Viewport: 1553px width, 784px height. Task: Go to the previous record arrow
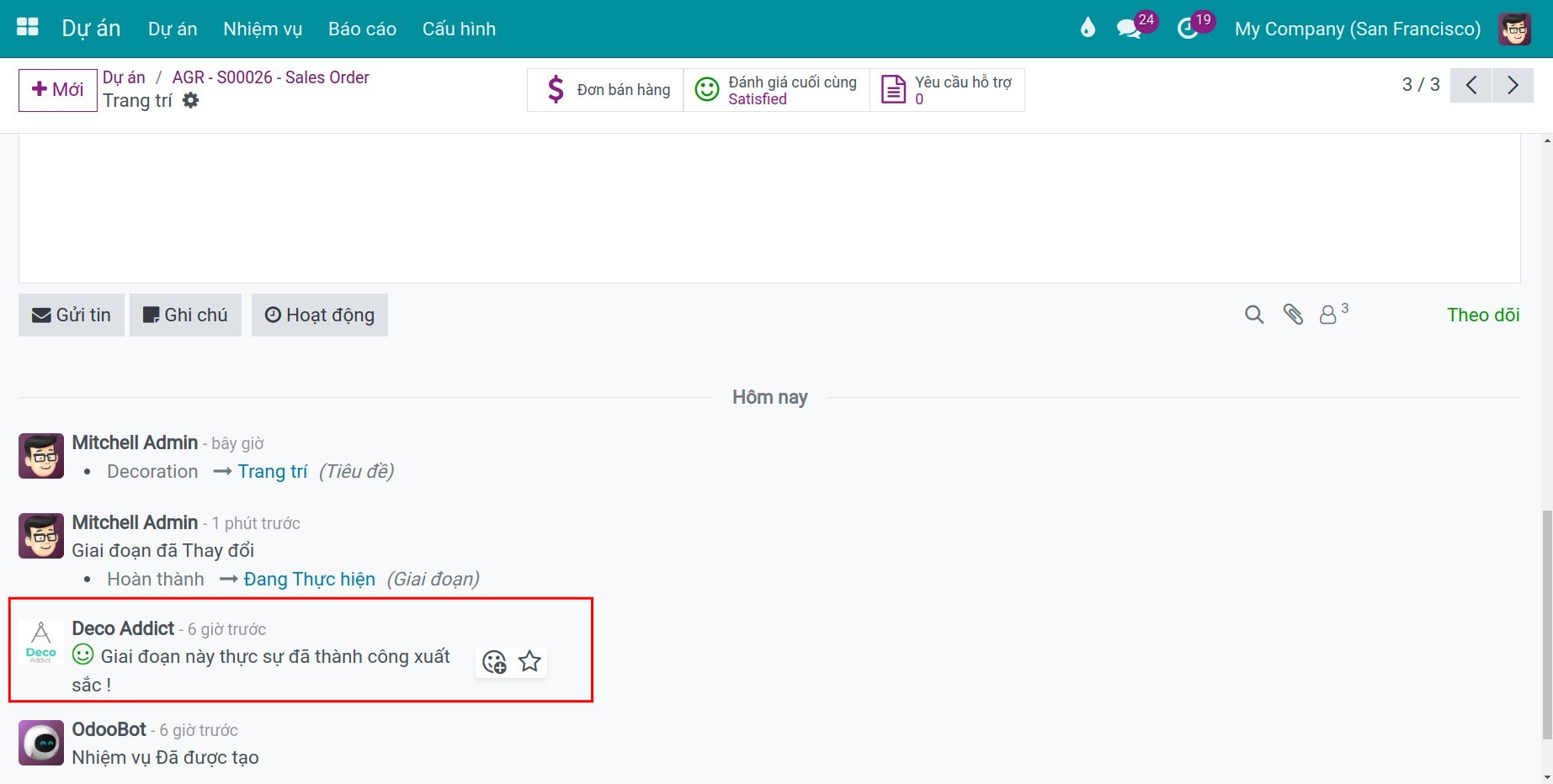(x=1471, y=85)
